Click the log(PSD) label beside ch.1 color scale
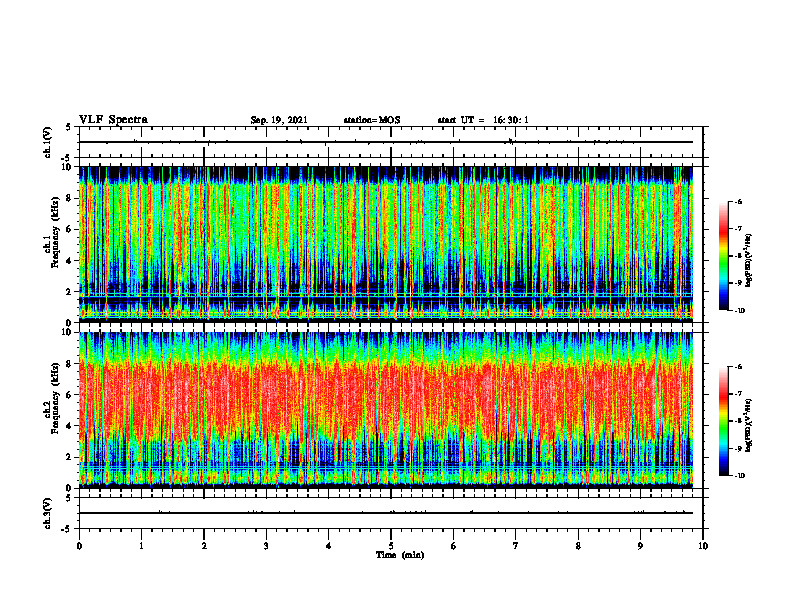 (x=750, y=261)
